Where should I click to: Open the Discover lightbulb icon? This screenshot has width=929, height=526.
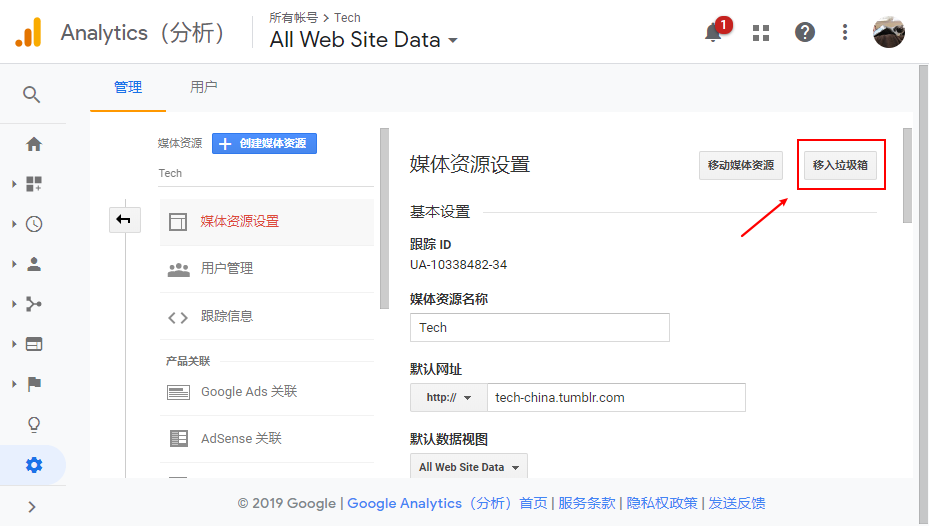[34, 424]
